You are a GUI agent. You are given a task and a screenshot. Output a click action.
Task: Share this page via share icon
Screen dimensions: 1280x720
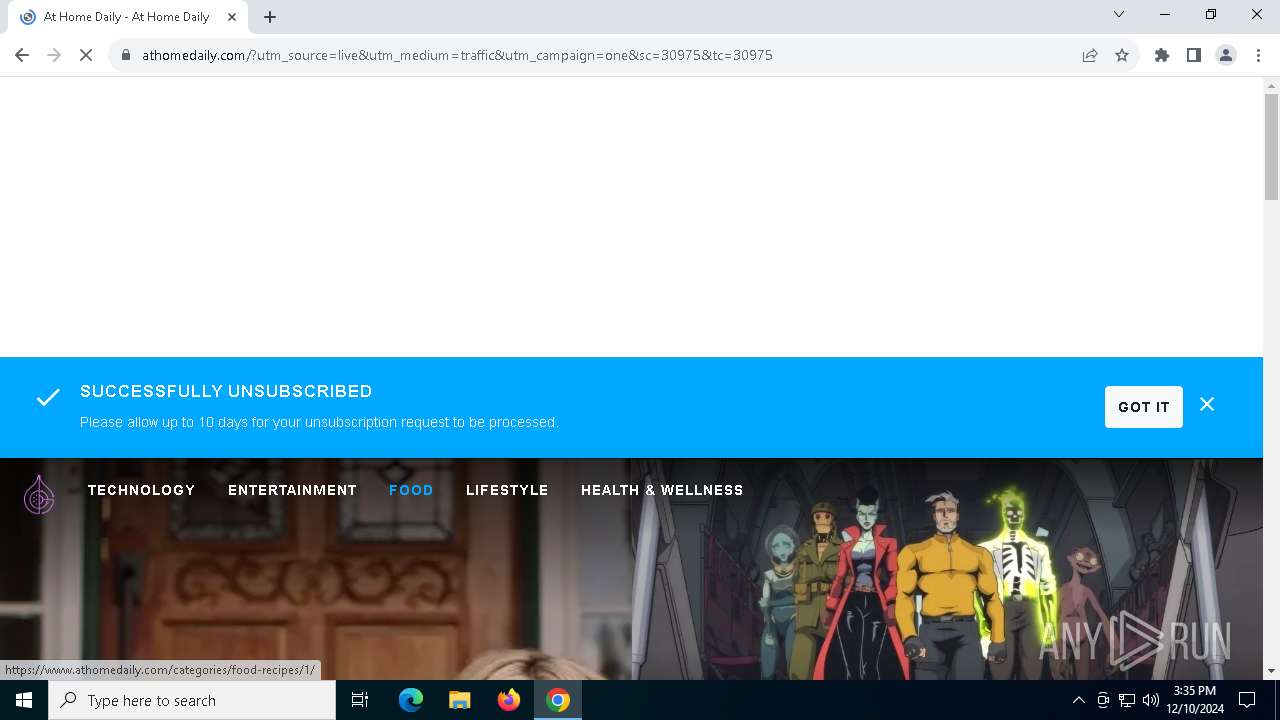click(x=1090, y=55)
